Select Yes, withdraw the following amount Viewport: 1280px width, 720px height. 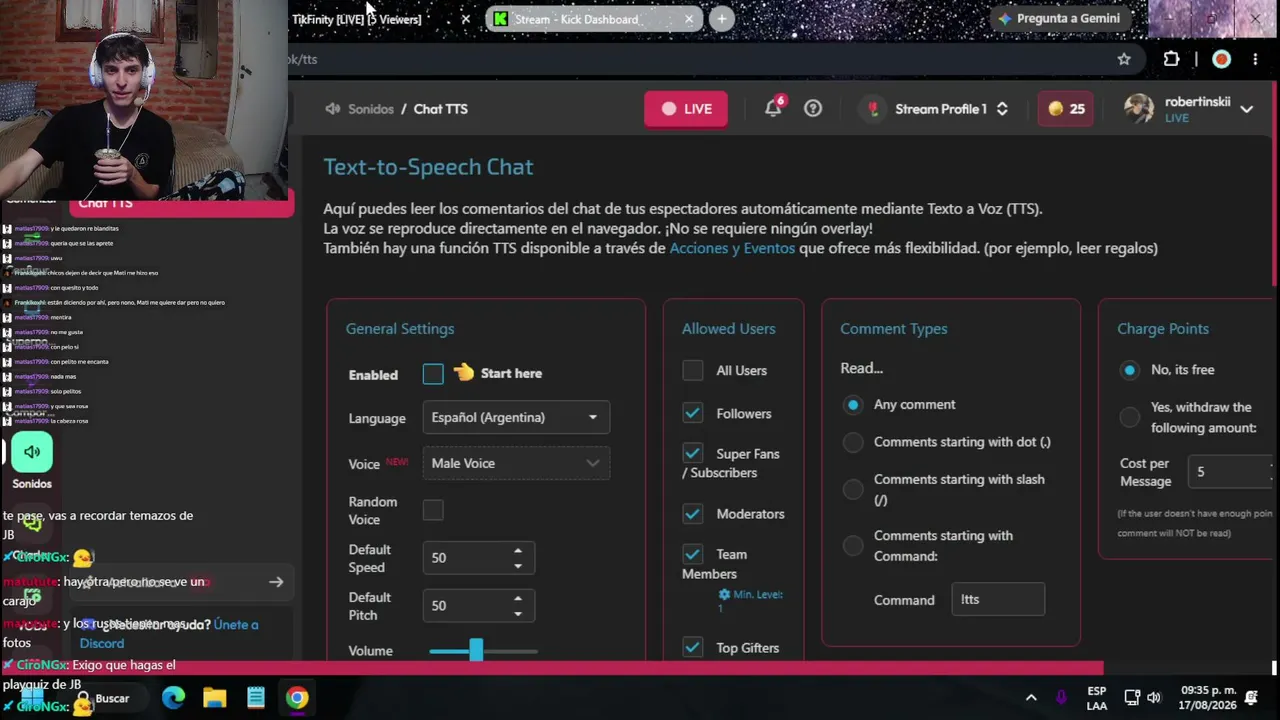coord(1130,417)
